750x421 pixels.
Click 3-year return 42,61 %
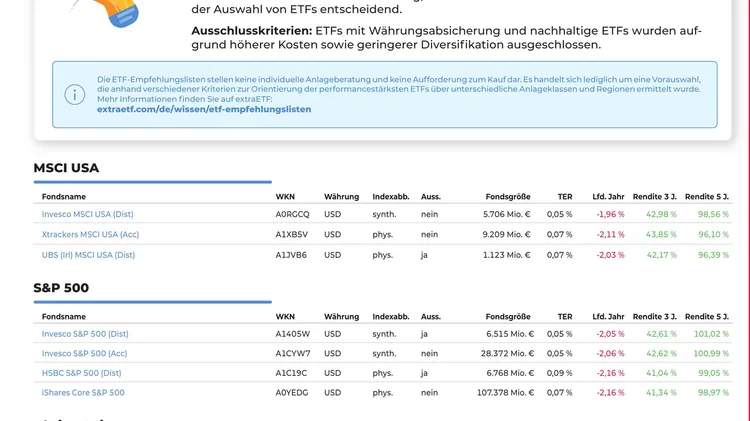[x=662, y=334]
